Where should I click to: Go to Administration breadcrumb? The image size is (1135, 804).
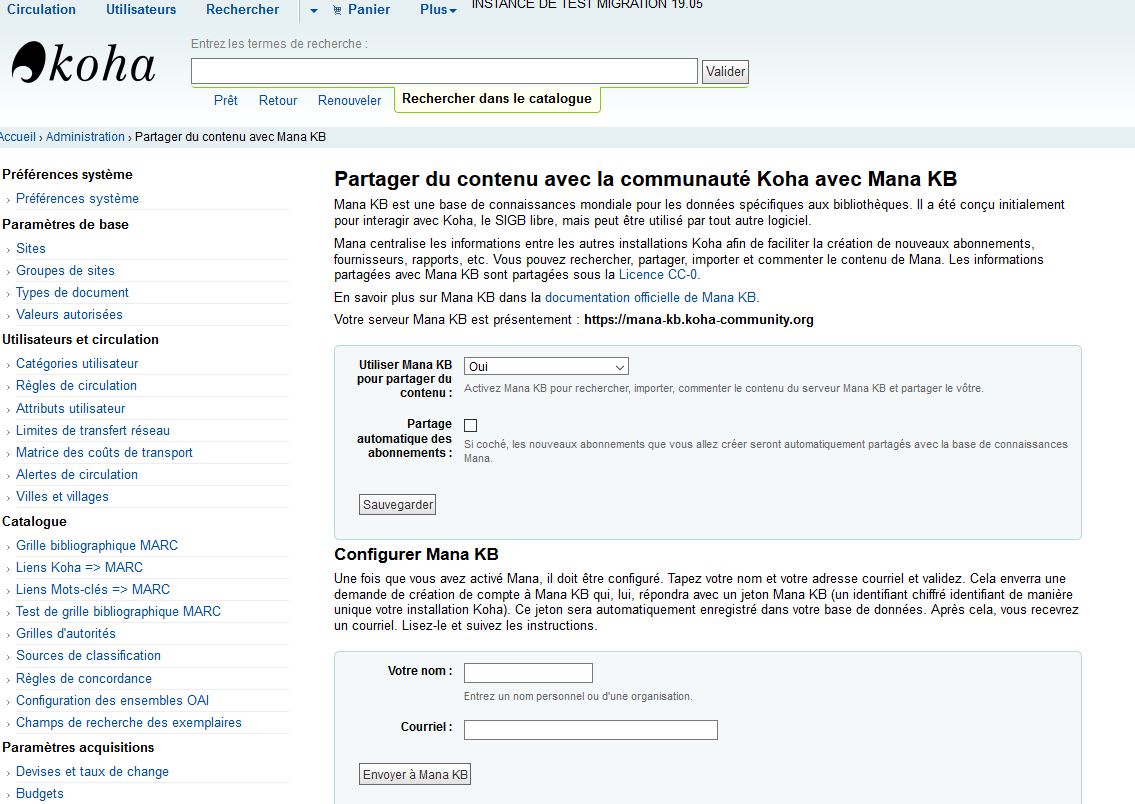coord(85,137)
